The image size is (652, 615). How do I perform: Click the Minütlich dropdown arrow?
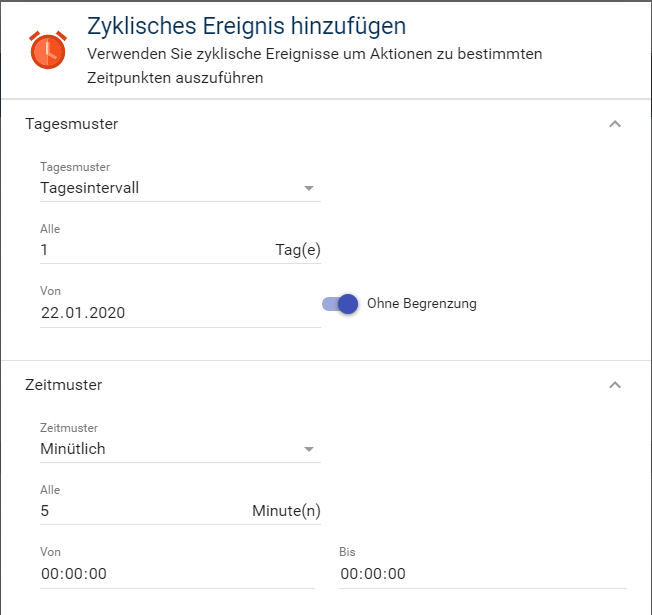click(x=309, y=449)
